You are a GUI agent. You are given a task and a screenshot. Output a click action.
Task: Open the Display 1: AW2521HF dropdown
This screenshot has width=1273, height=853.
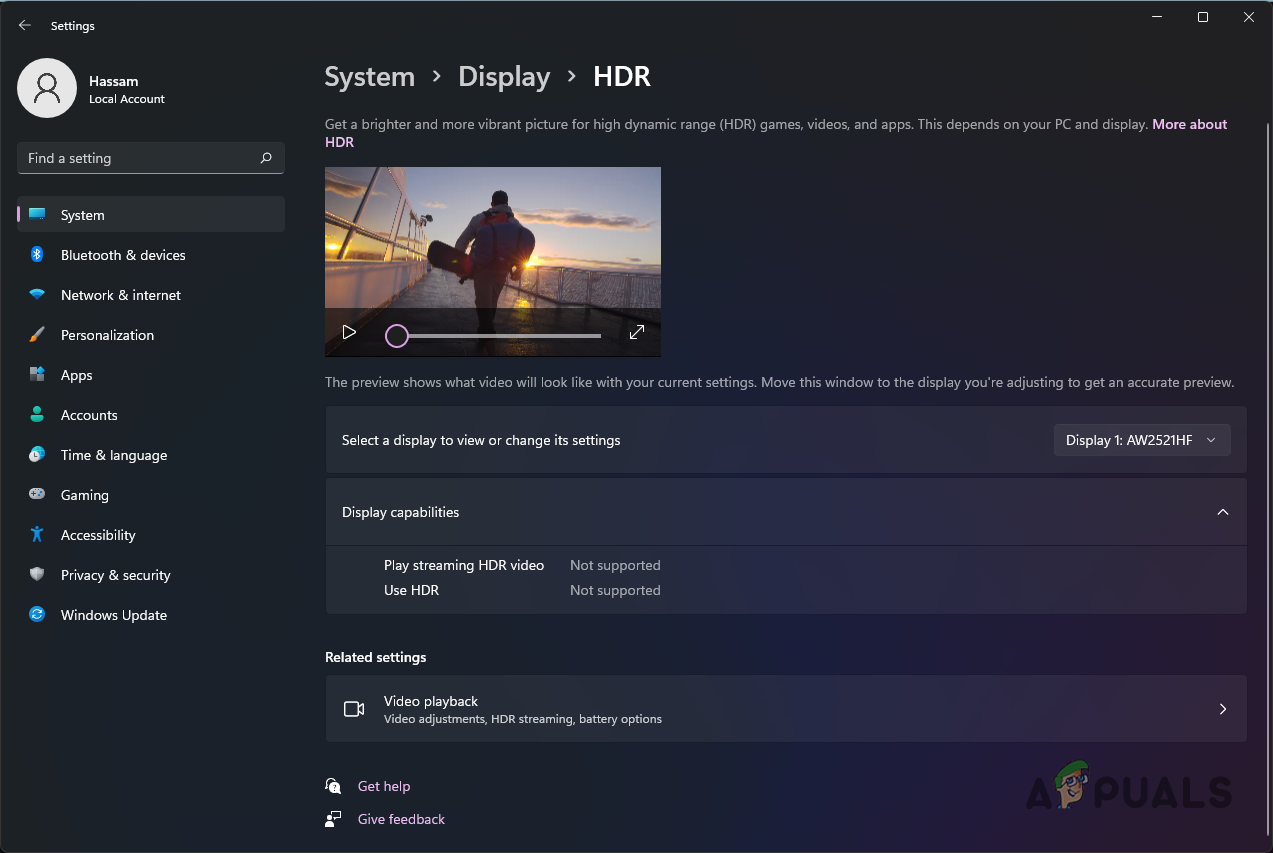(x=1141, y=440)
